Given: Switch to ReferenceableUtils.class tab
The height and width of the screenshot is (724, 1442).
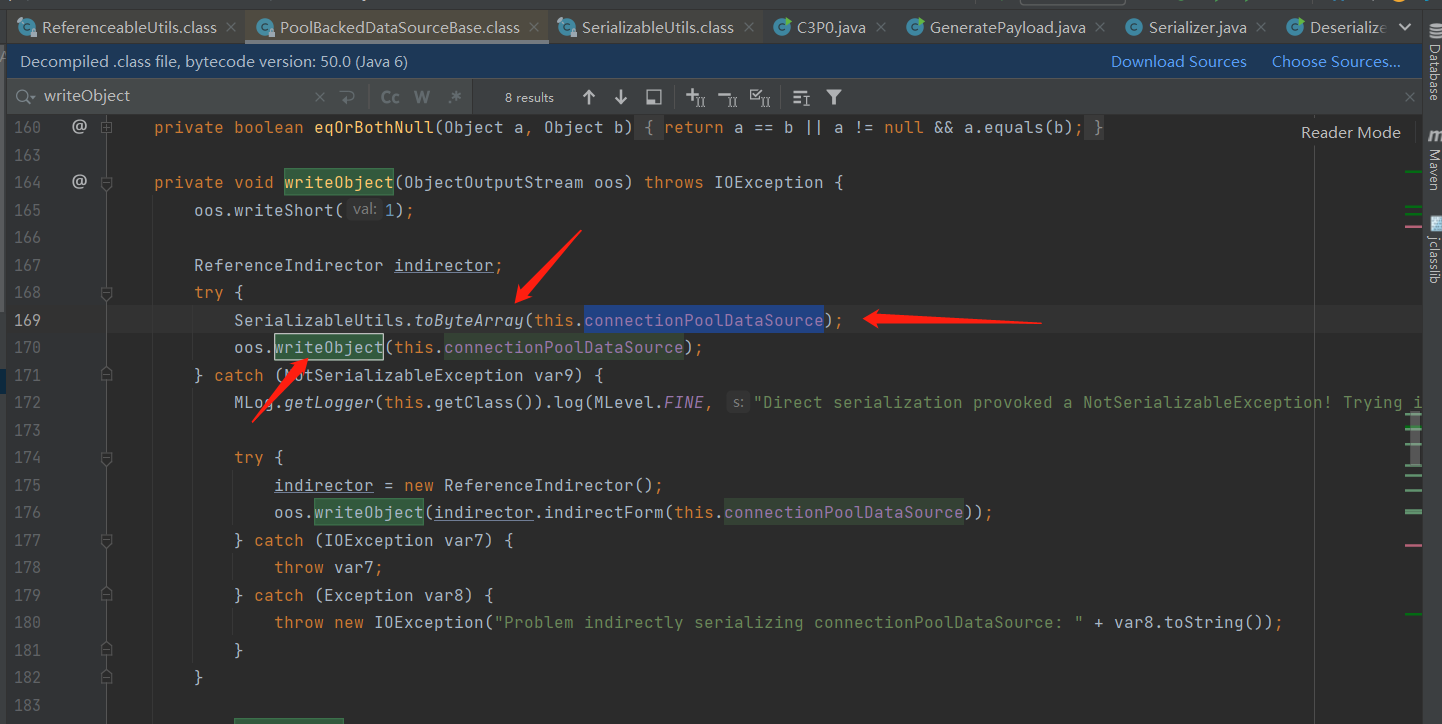Looking at the screenshot, I should click(x=129, y=27).
